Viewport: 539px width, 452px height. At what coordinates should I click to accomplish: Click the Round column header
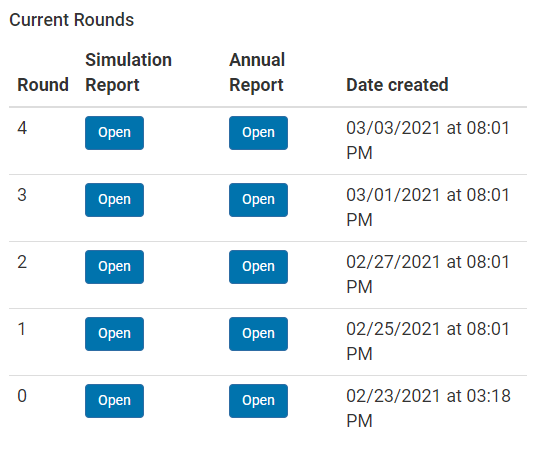click(x=43, y=85)
